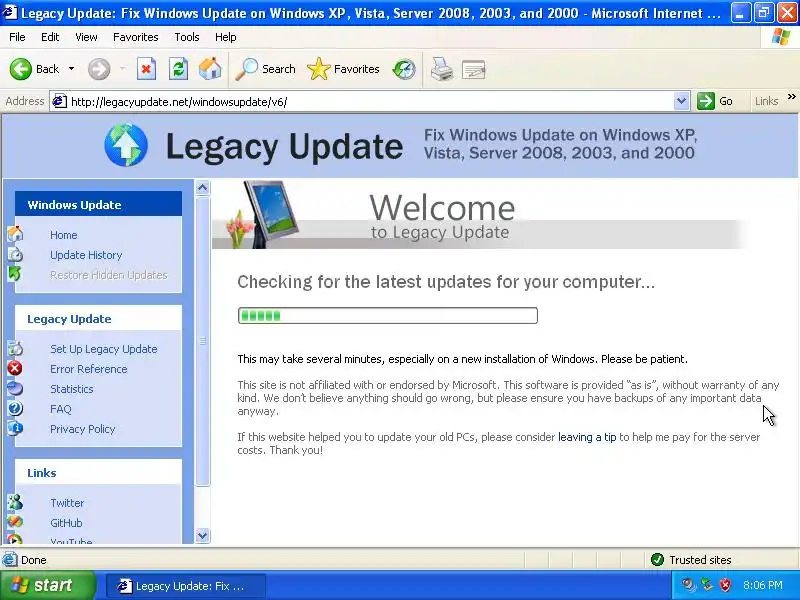The width and height of the screenshot is (800, 600).
Task: Open the History clock icon in toolbar
Action: 404,69
